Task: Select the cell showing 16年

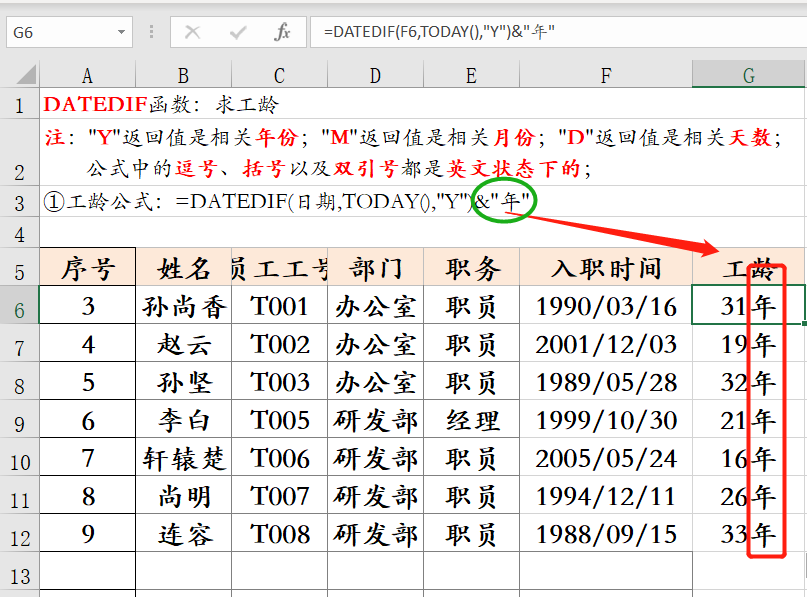Action: (749, 458)
